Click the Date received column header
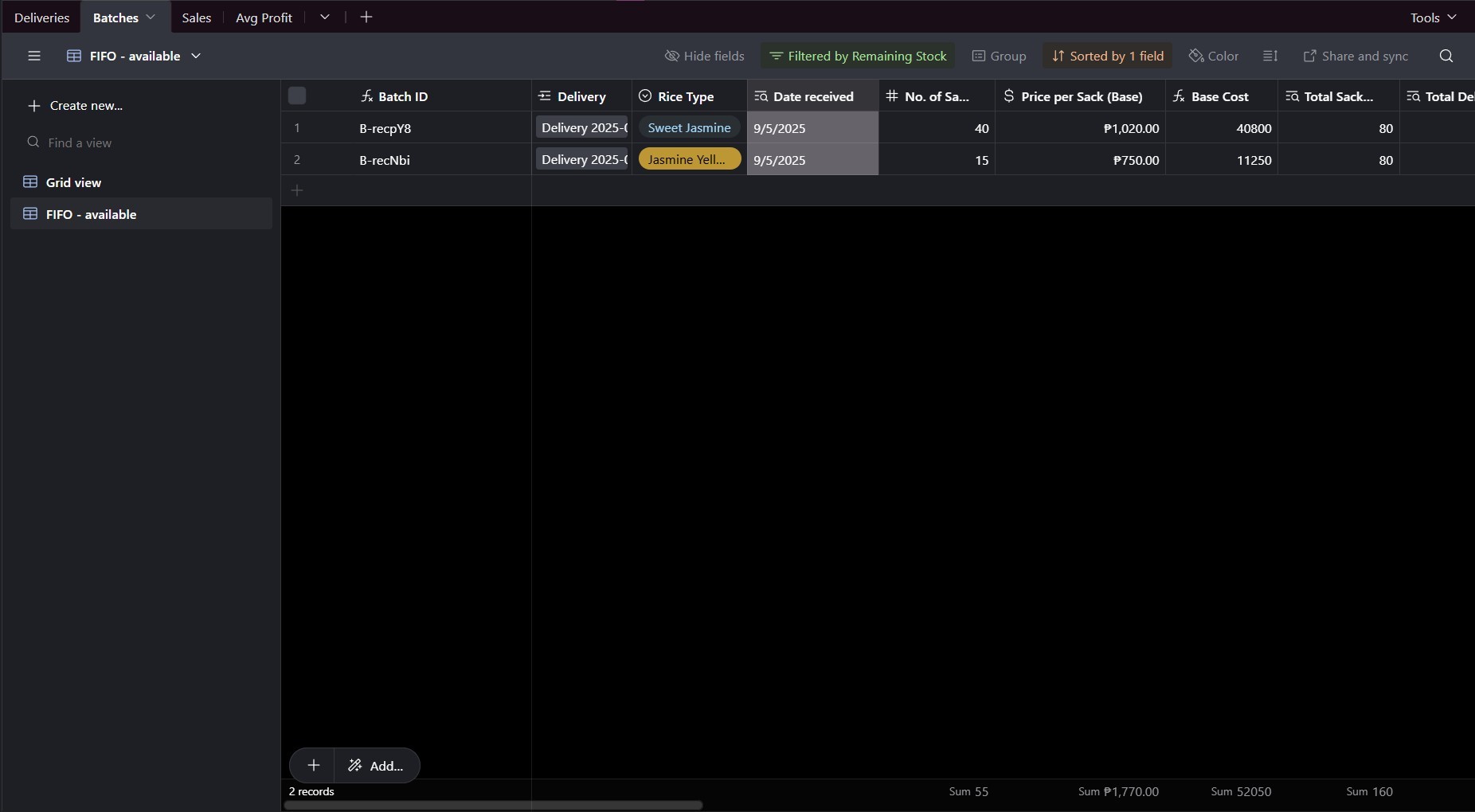Image resolution: width=1475 pixels, height=812 pixels. click(x=813, y=96)
